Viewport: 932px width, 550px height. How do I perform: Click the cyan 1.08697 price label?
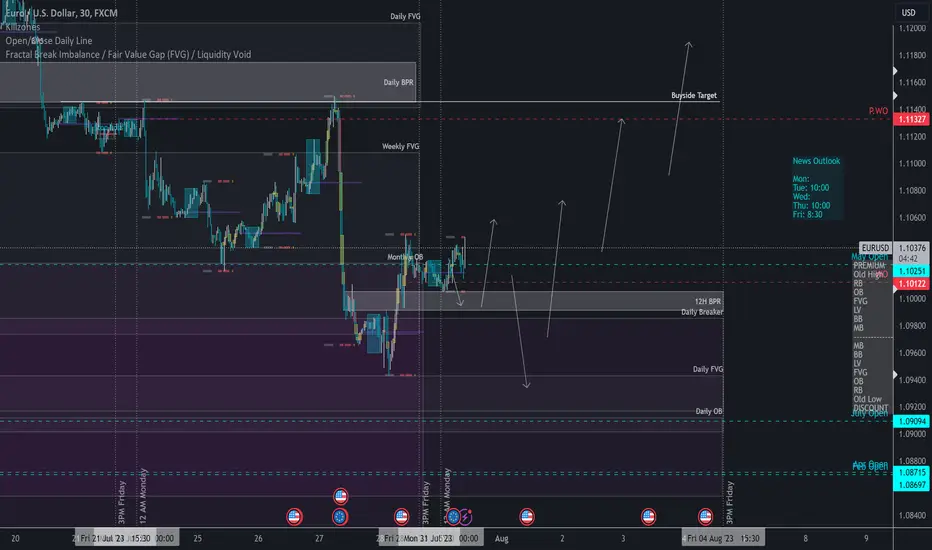[912, 485]
